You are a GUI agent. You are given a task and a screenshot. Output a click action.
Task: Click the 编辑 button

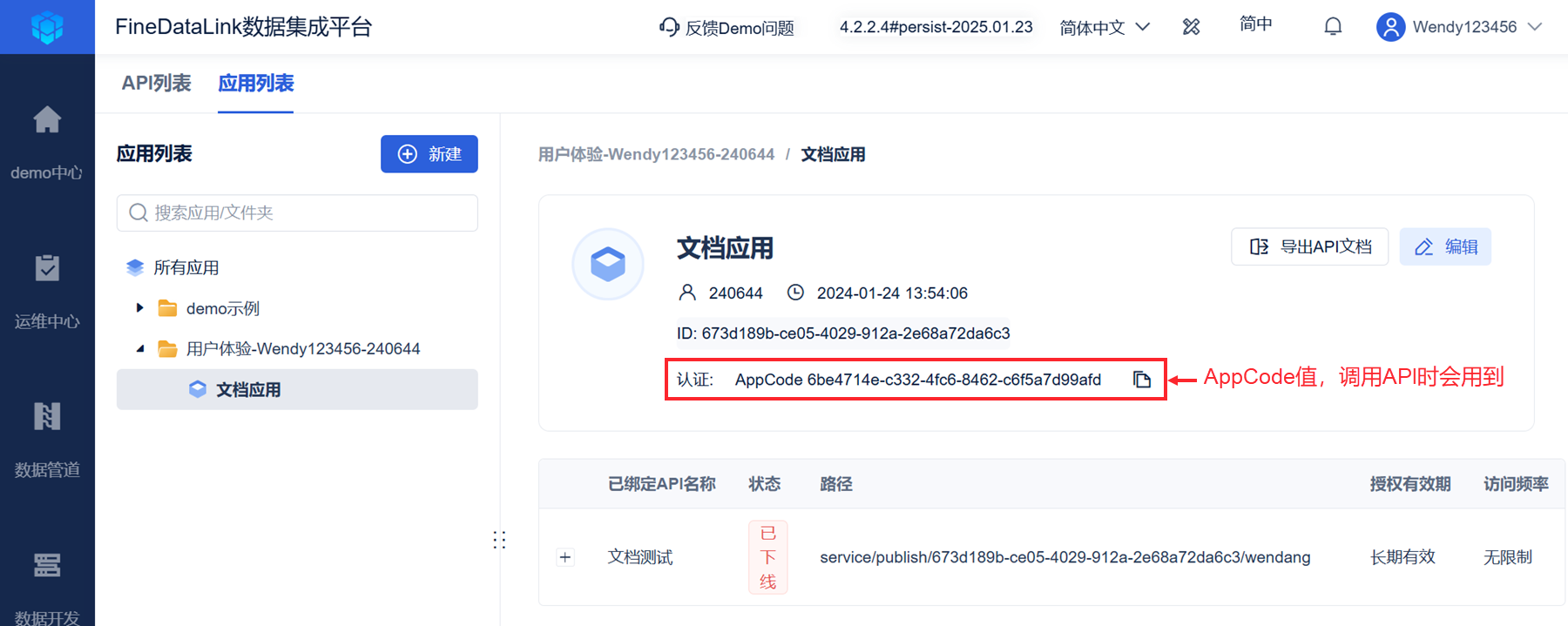tap(1445, 247)
